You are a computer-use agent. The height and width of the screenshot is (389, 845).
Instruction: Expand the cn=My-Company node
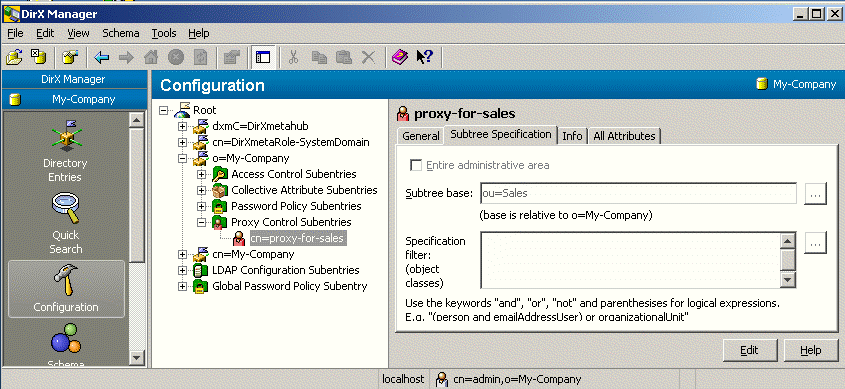tap(182, 254)
